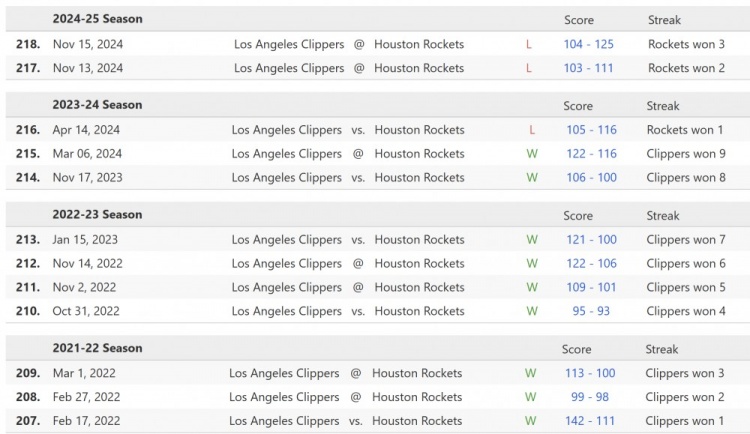750x434 pixels.
Task: Click the Clippers won 9 streak text
Action: pos(686,154)
